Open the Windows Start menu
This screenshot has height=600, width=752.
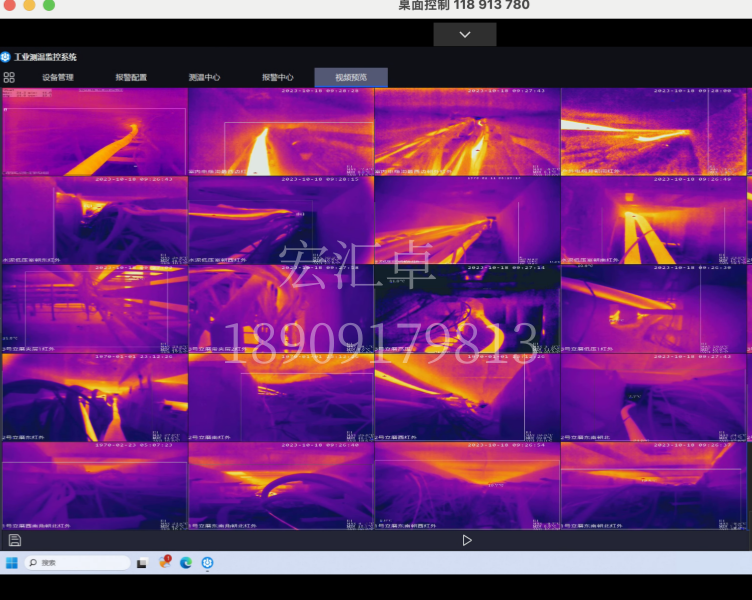[12, 563]
